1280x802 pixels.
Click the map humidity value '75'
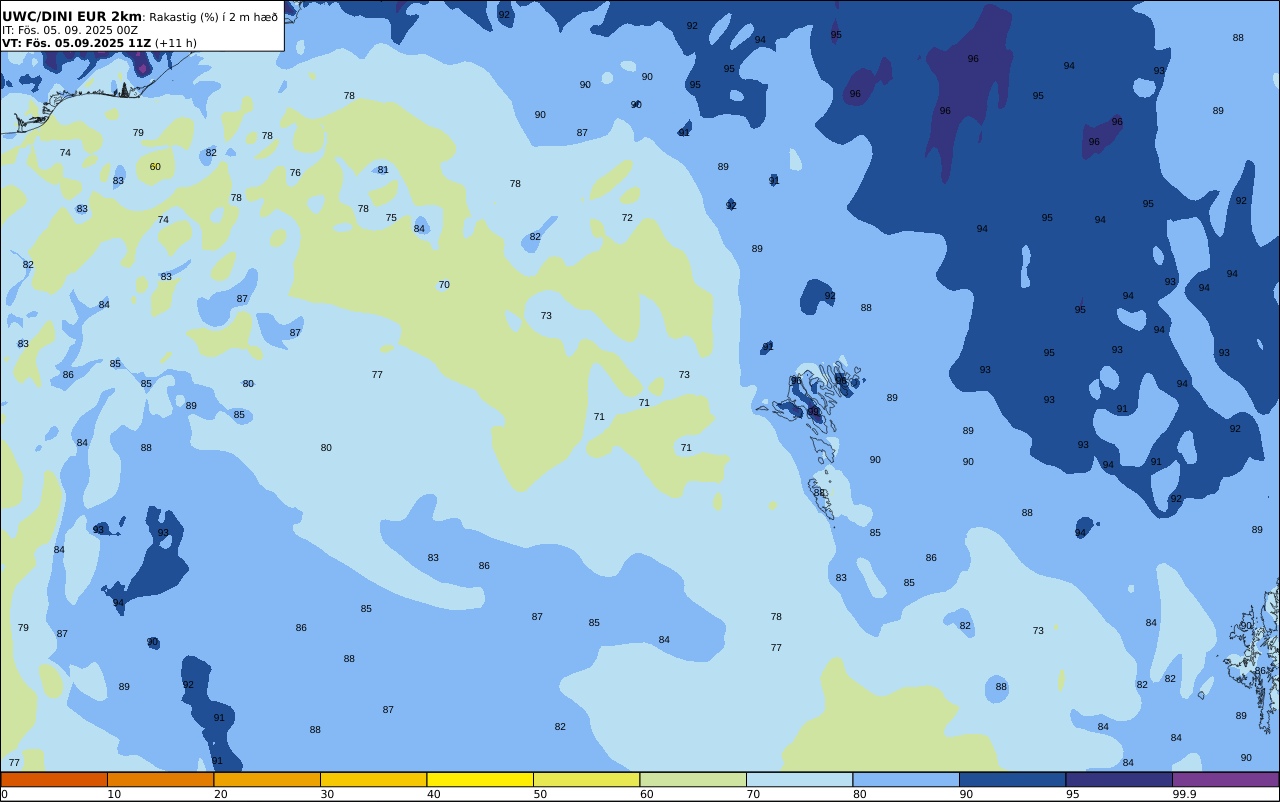391,218
